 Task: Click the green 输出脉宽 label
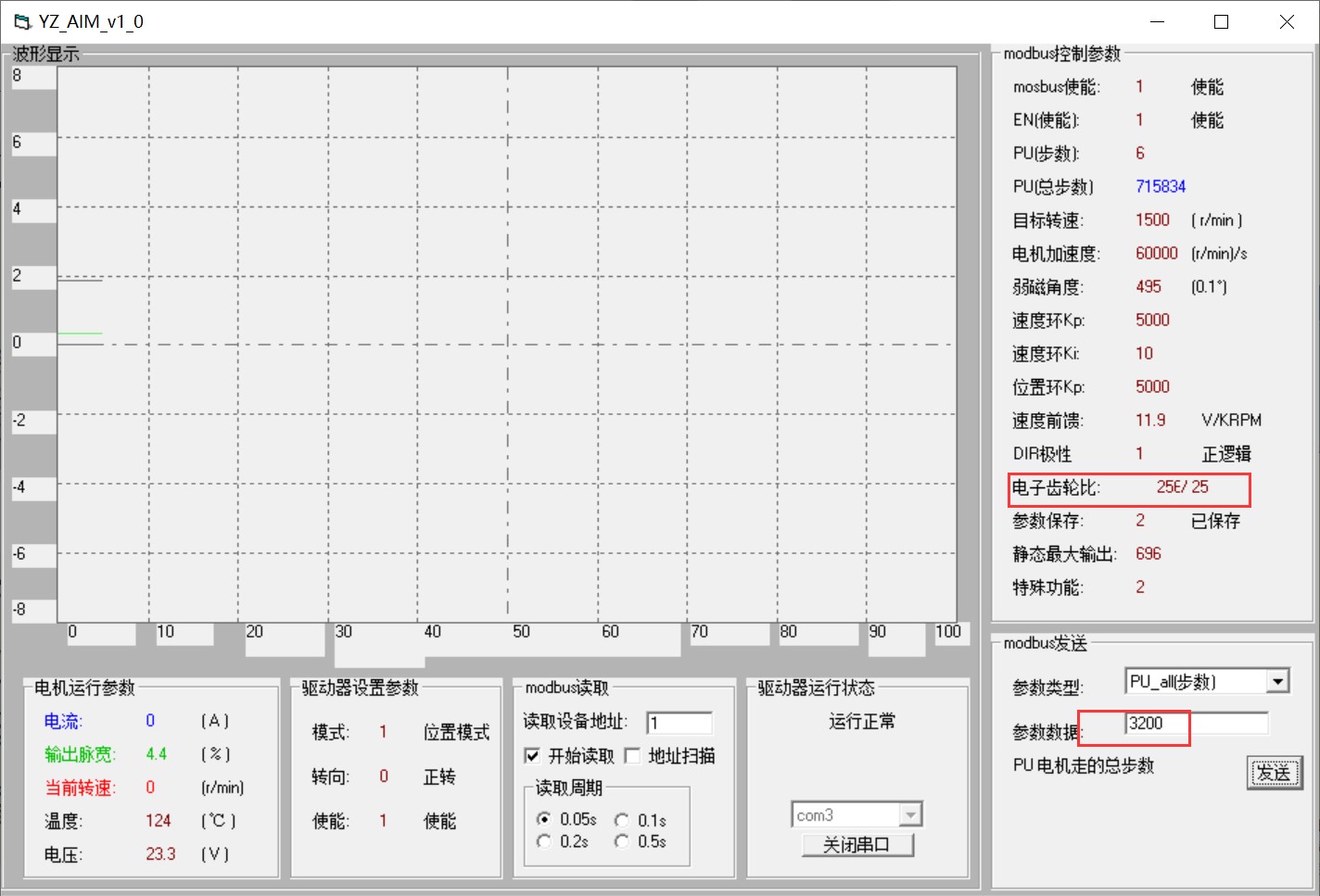coord(80,754)
